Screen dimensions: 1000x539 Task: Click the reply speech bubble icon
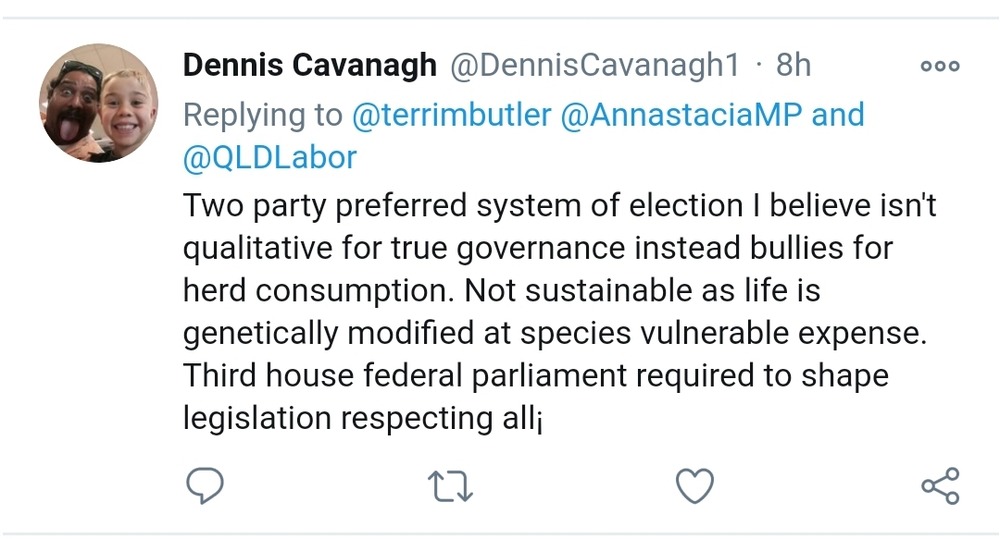[x=205, y=486]
